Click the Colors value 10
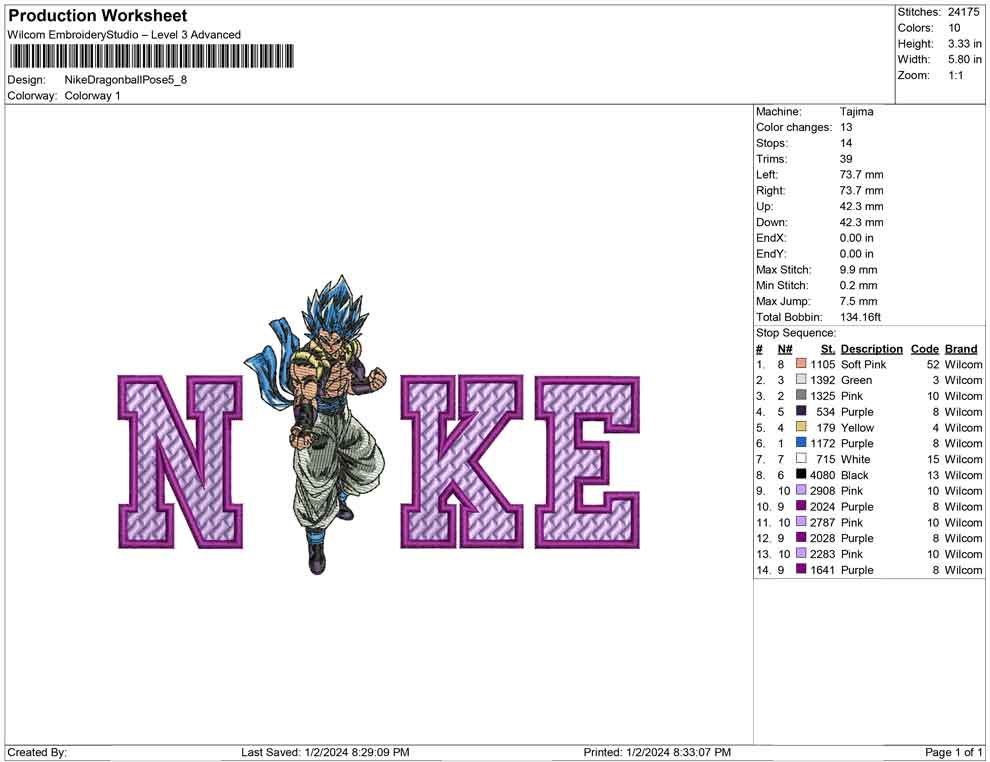This screenshot has height=762, width=990. tap(954, 28)
